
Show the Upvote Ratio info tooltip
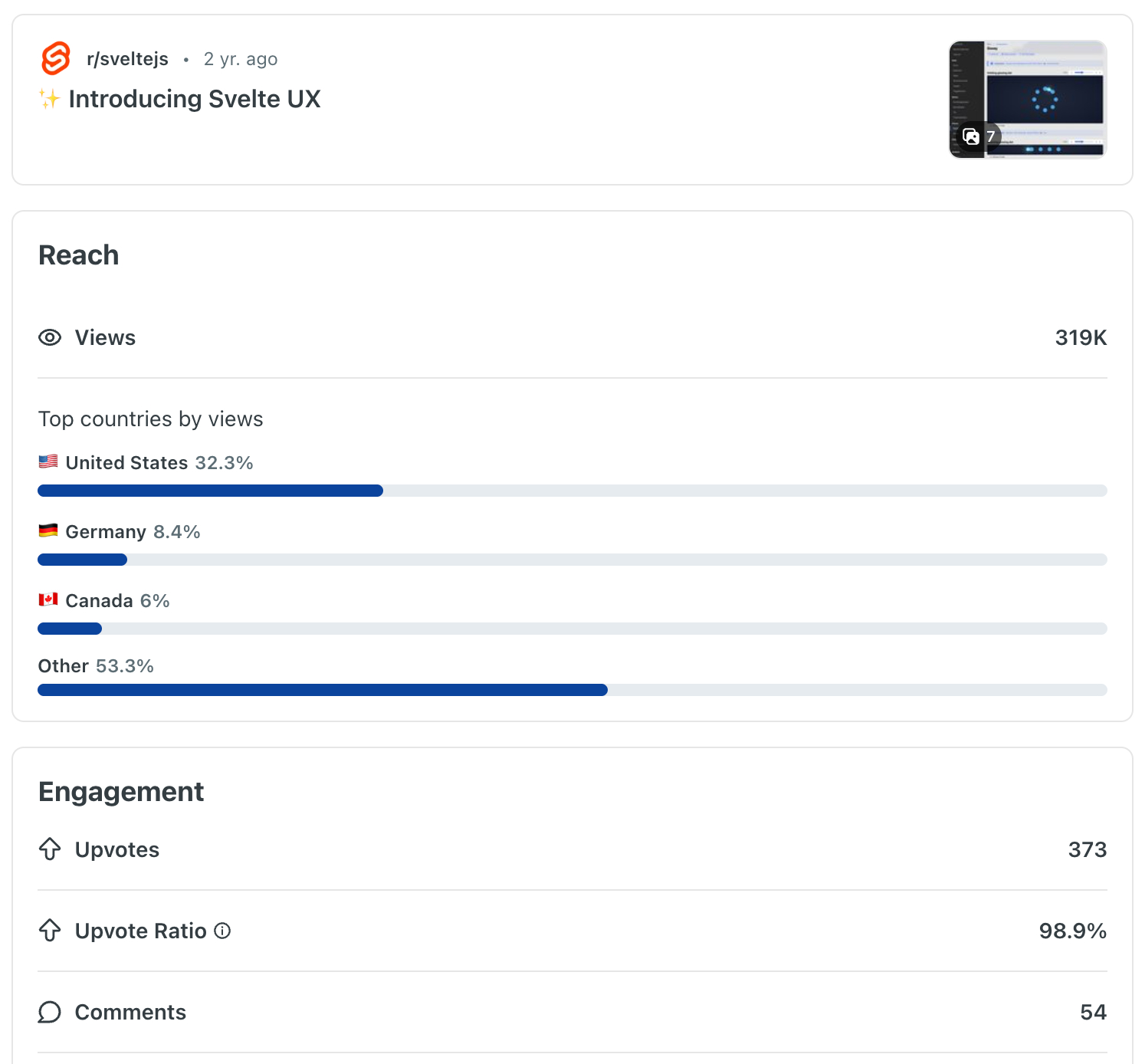[222, 931]
